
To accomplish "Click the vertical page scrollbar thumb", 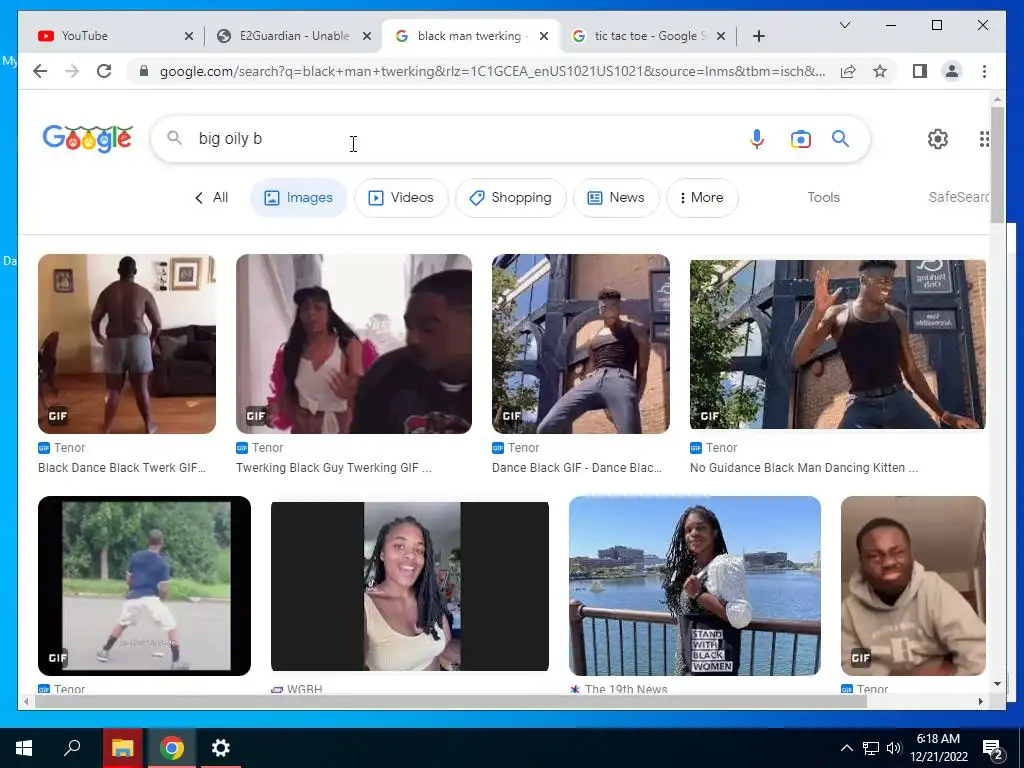I will click(997, 165).
